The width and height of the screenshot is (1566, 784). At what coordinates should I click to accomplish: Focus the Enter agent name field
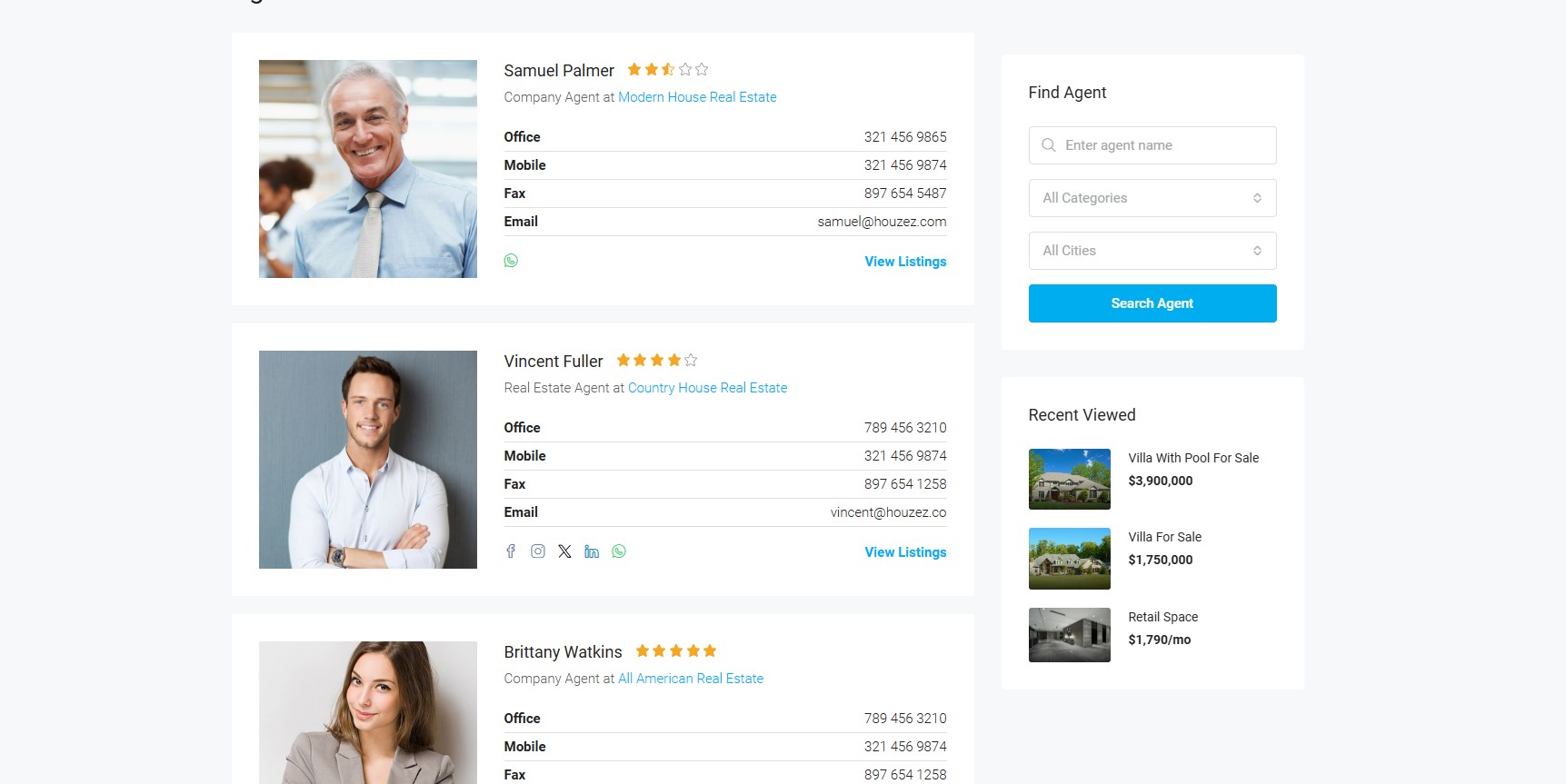click(x=1152, y=145)
